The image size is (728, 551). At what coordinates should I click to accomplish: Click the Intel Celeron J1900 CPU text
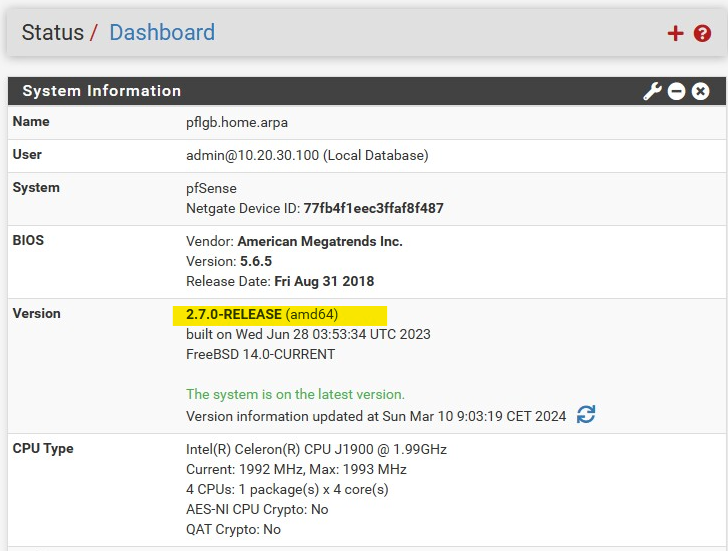click(316, 449)
